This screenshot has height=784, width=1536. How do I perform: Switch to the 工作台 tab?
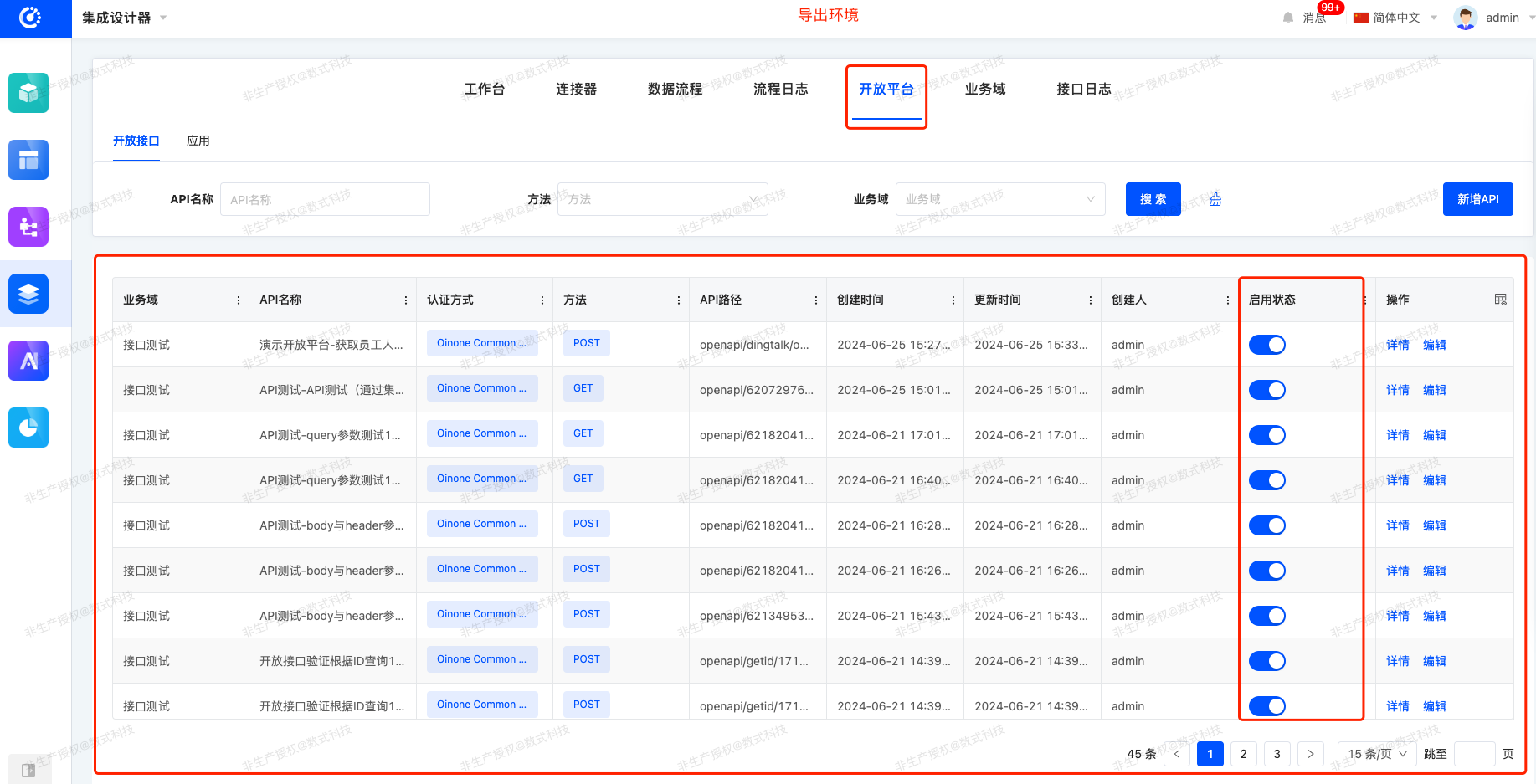(x=485, y=89)
